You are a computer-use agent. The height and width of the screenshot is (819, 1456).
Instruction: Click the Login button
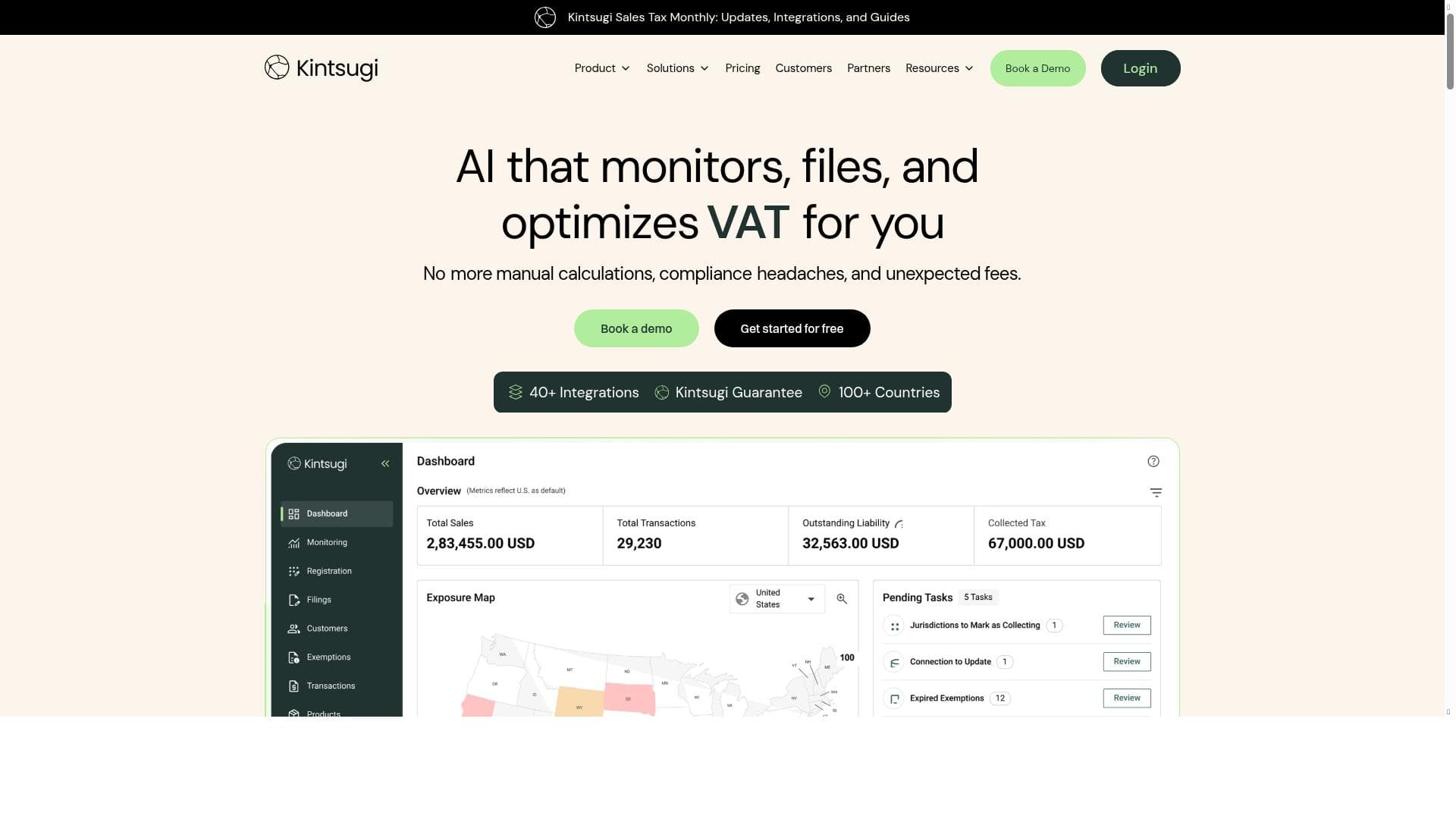[1140, 68]
